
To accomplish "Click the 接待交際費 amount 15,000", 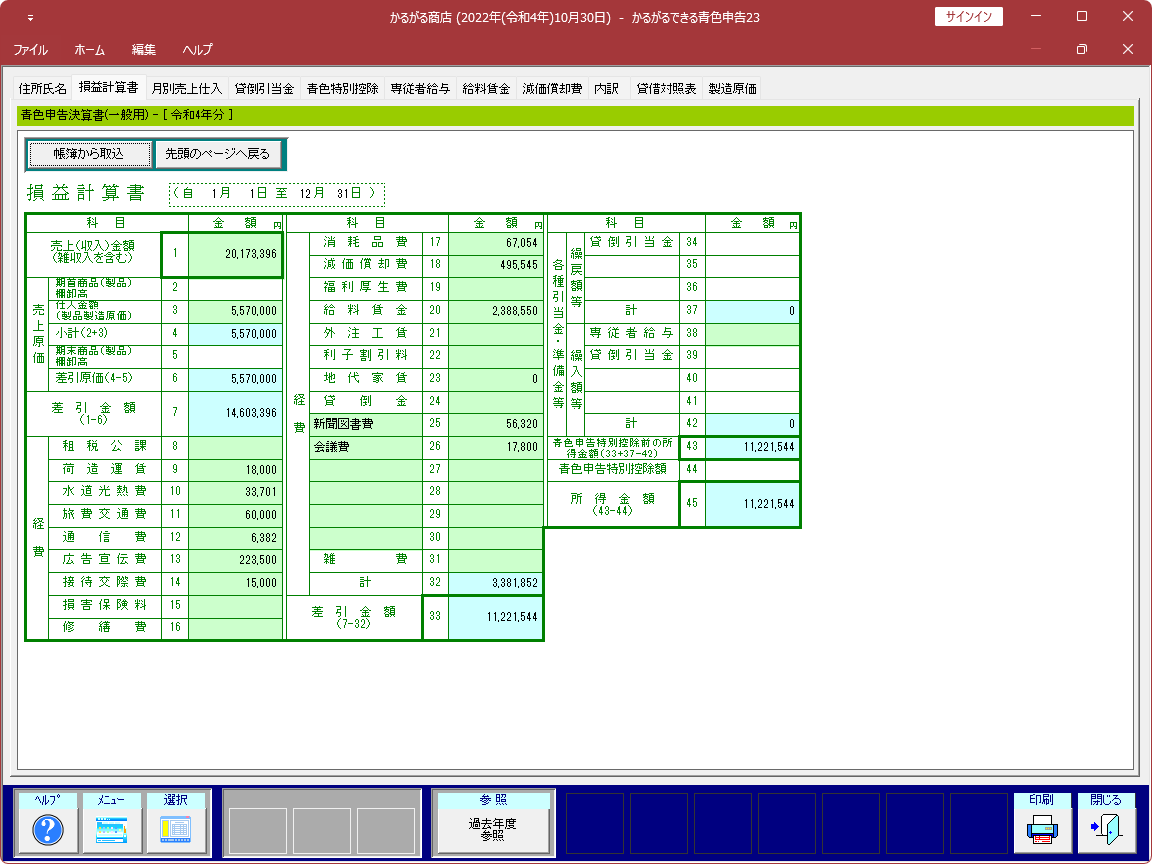I will click(236, 583).
